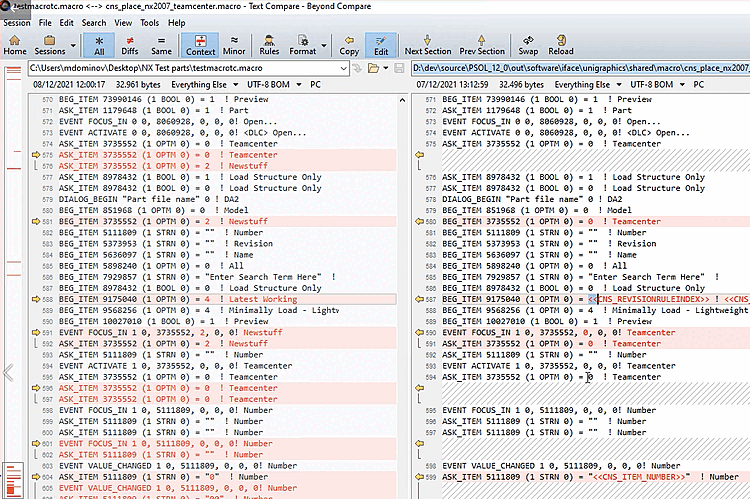The width and height of the screenshot is (750, 499).
Task: Jump to Prev Section
Action: click(480, 44)
